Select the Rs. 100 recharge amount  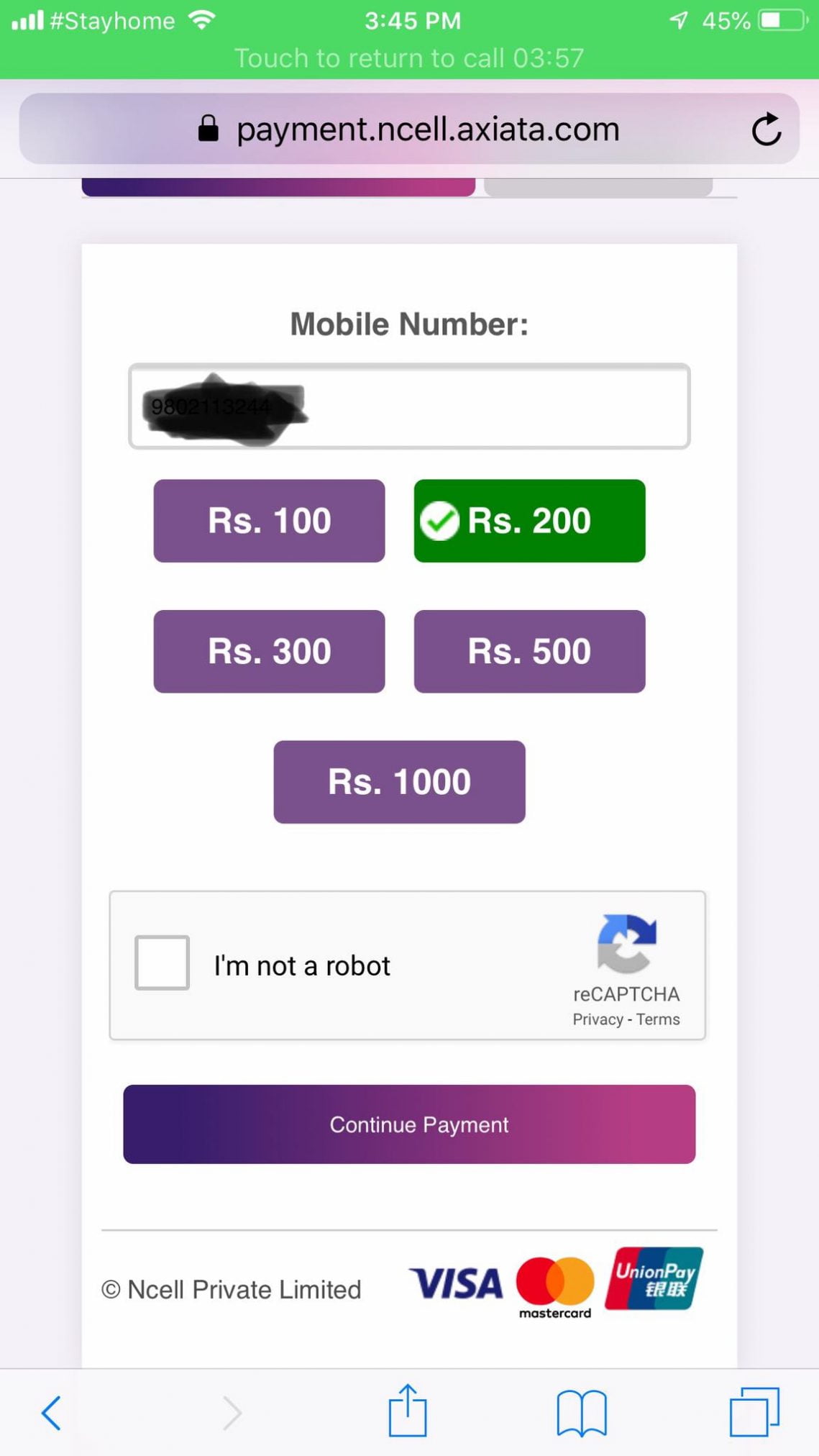(269, 521)
